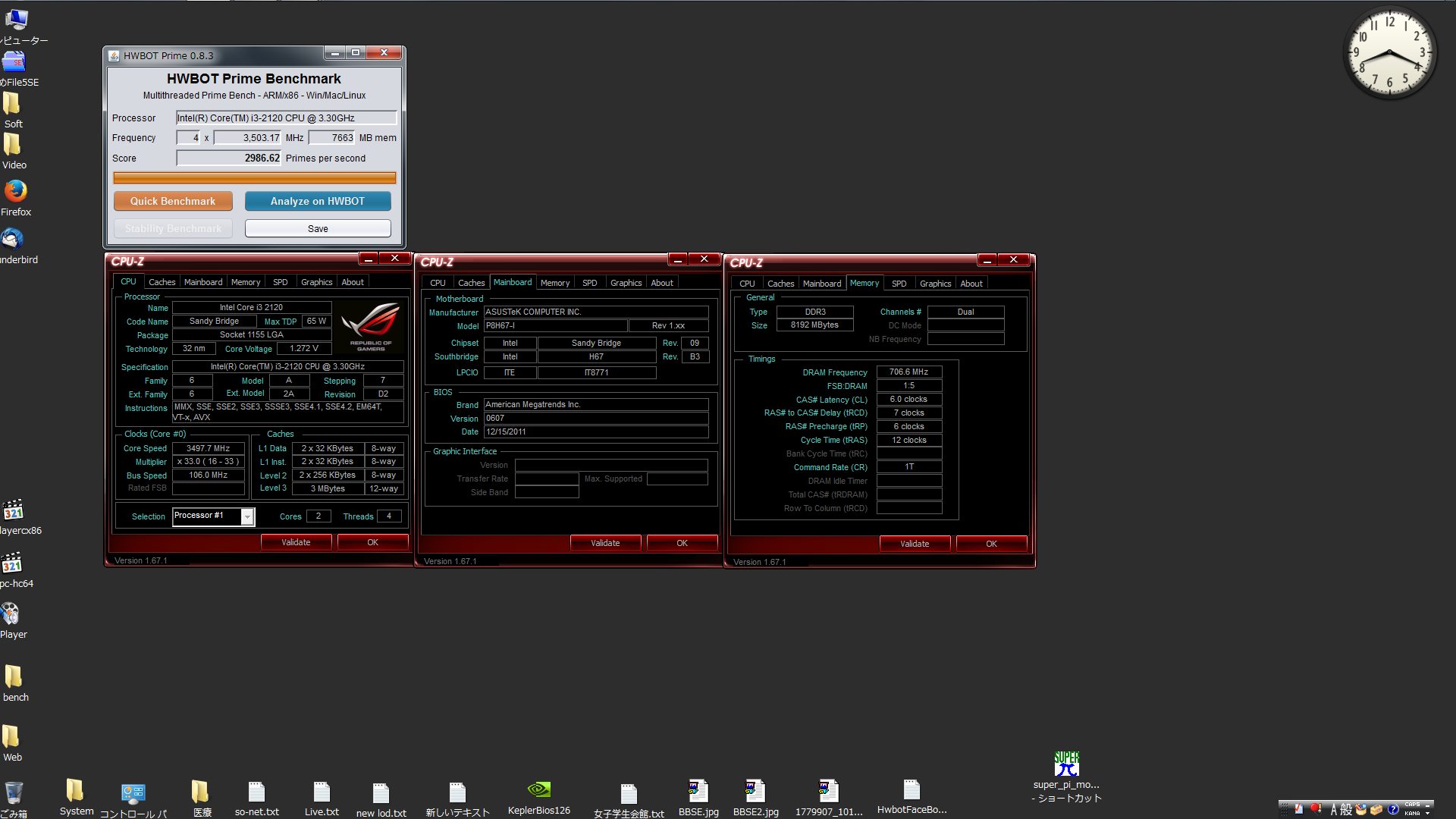Open Memory tab in left CPU-Z window

click(245, 282)
